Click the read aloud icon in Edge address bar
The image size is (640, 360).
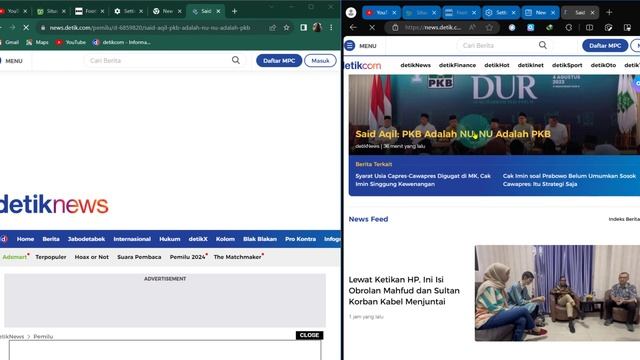[x=472, y=27]
